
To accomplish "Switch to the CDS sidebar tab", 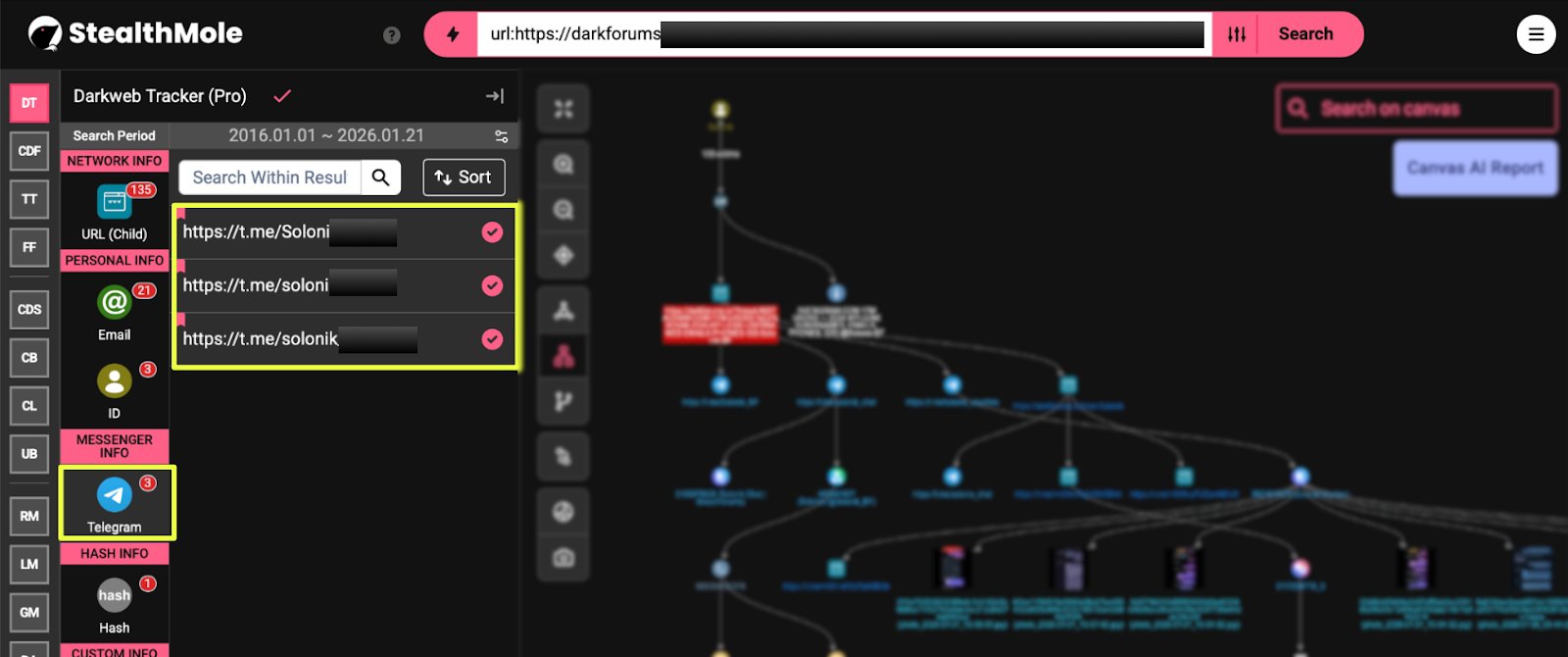I will [29, 310].
